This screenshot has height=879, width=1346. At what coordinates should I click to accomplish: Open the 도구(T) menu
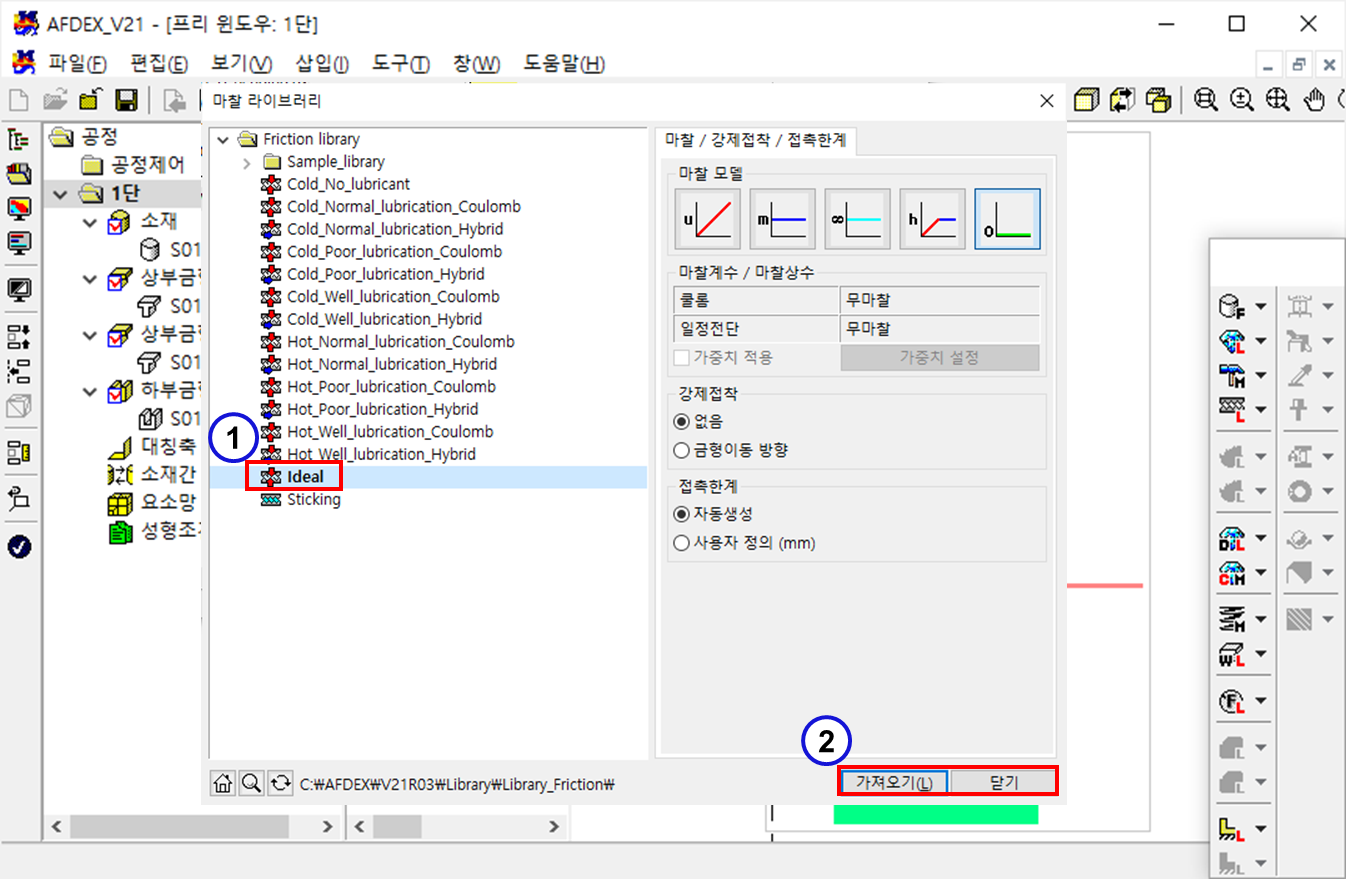pyautogui.click(x=400, y=64)
